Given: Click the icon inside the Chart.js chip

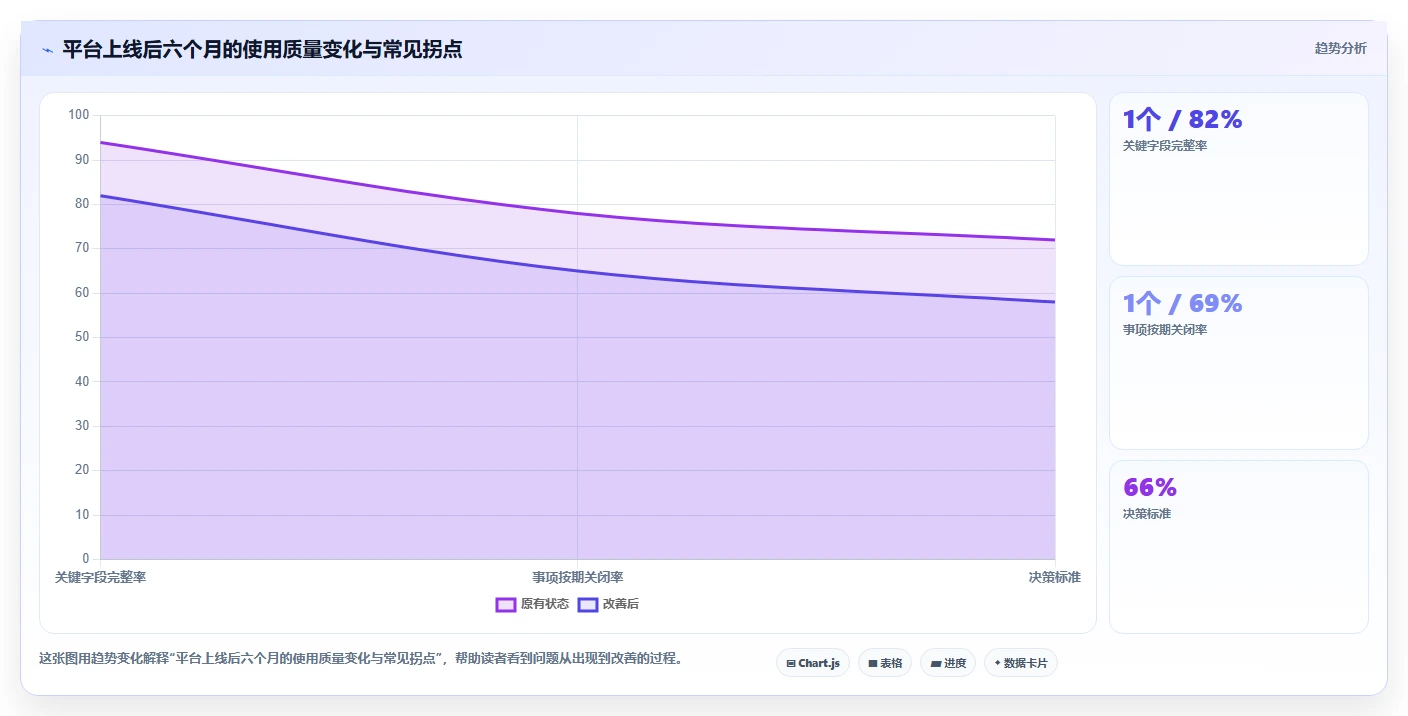Looking at the screenshot, I should (x=791, y=663).
